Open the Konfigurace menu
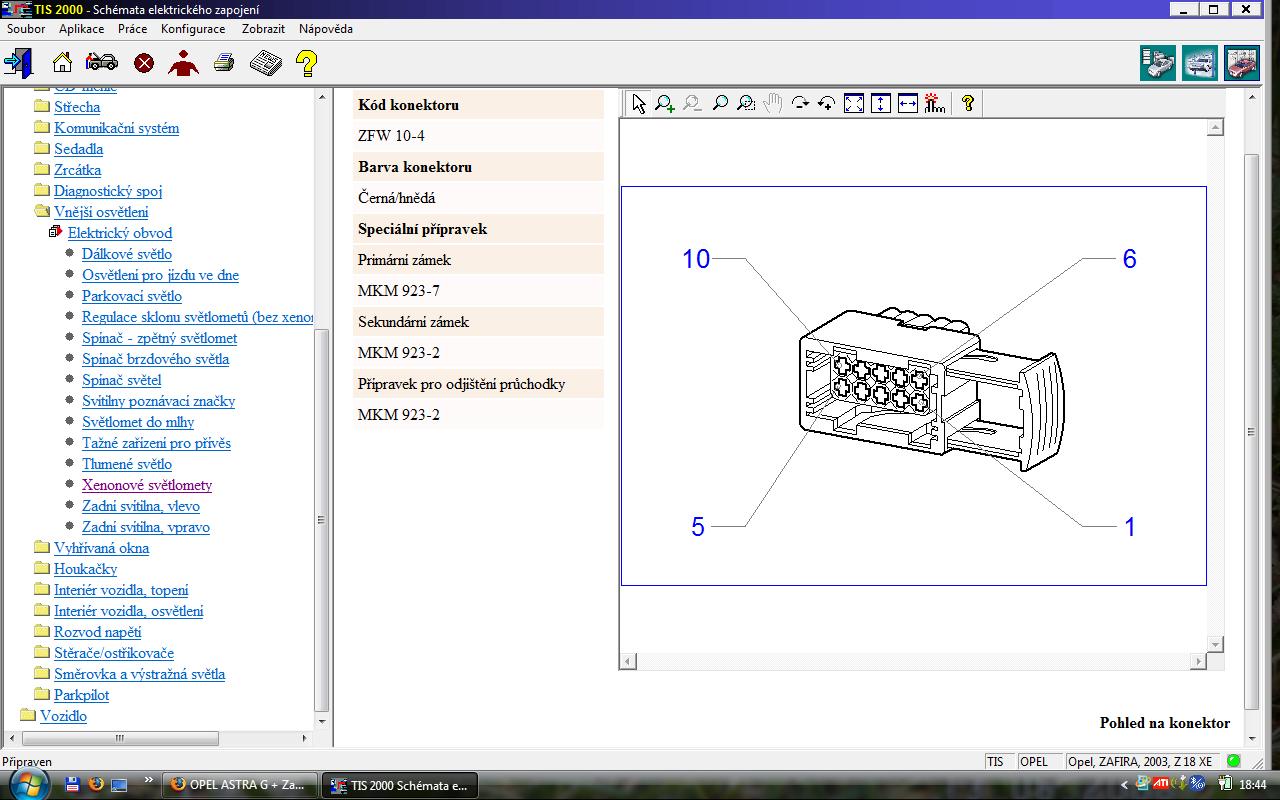The height and width of the screenshot is (800, 1280). pos(193,29)
